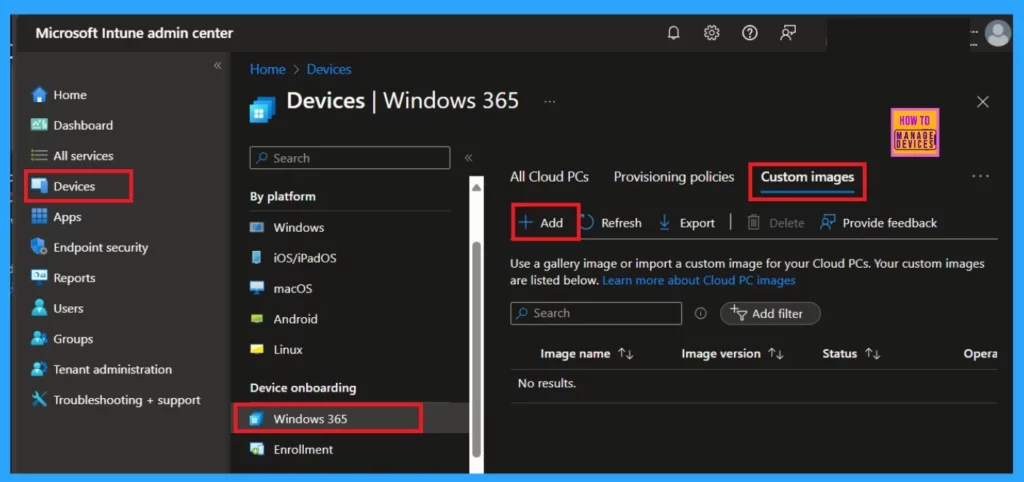Open the ellipsis next to the Windows 365 title
Image resolution: width=1024 pixels, height=482 pixels.
coord(549,101)
